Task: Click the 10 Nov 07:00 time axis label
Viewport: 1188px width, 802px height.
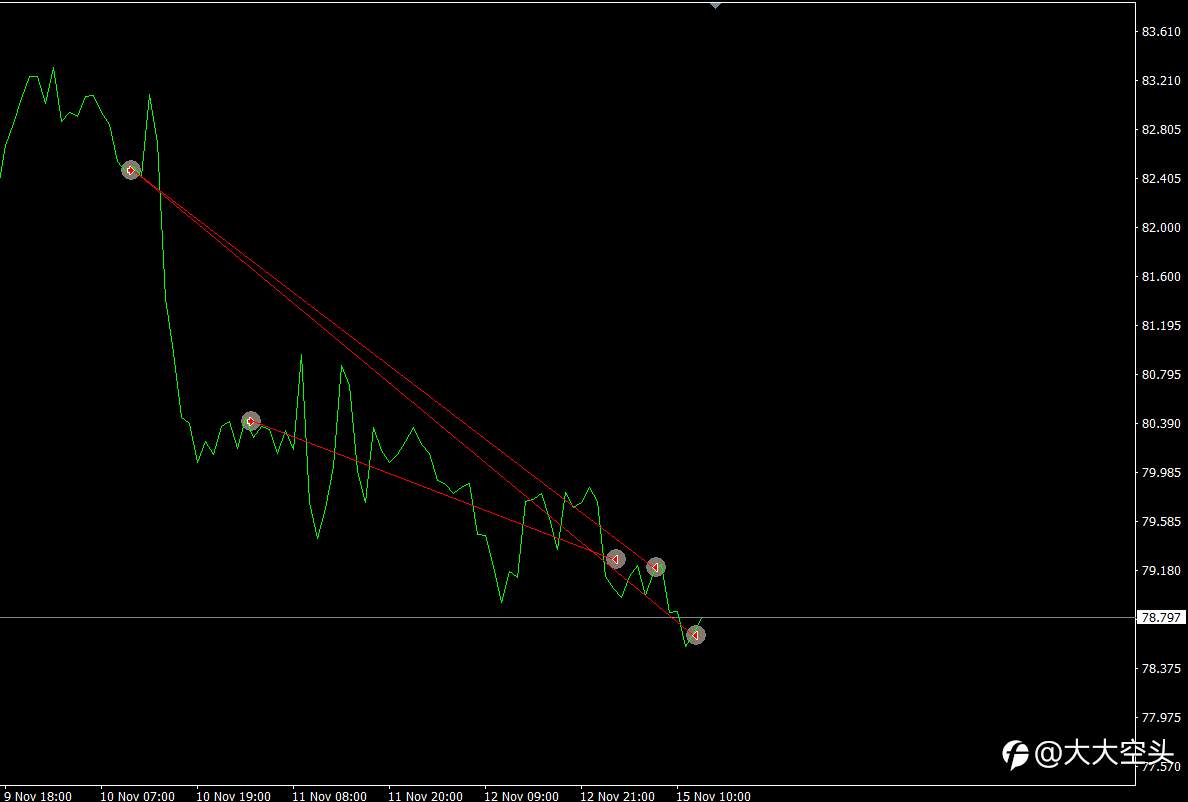Action: point(137,796)
